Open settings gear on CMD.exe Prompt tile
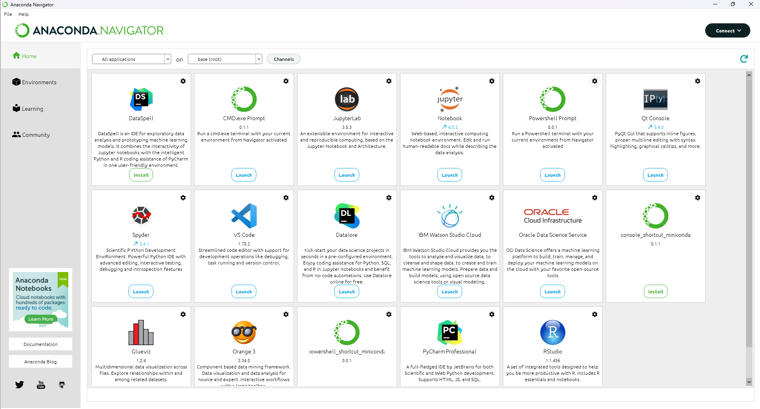Image resolution: width=760 pixels, height=409 pixels. click(286, 81)
